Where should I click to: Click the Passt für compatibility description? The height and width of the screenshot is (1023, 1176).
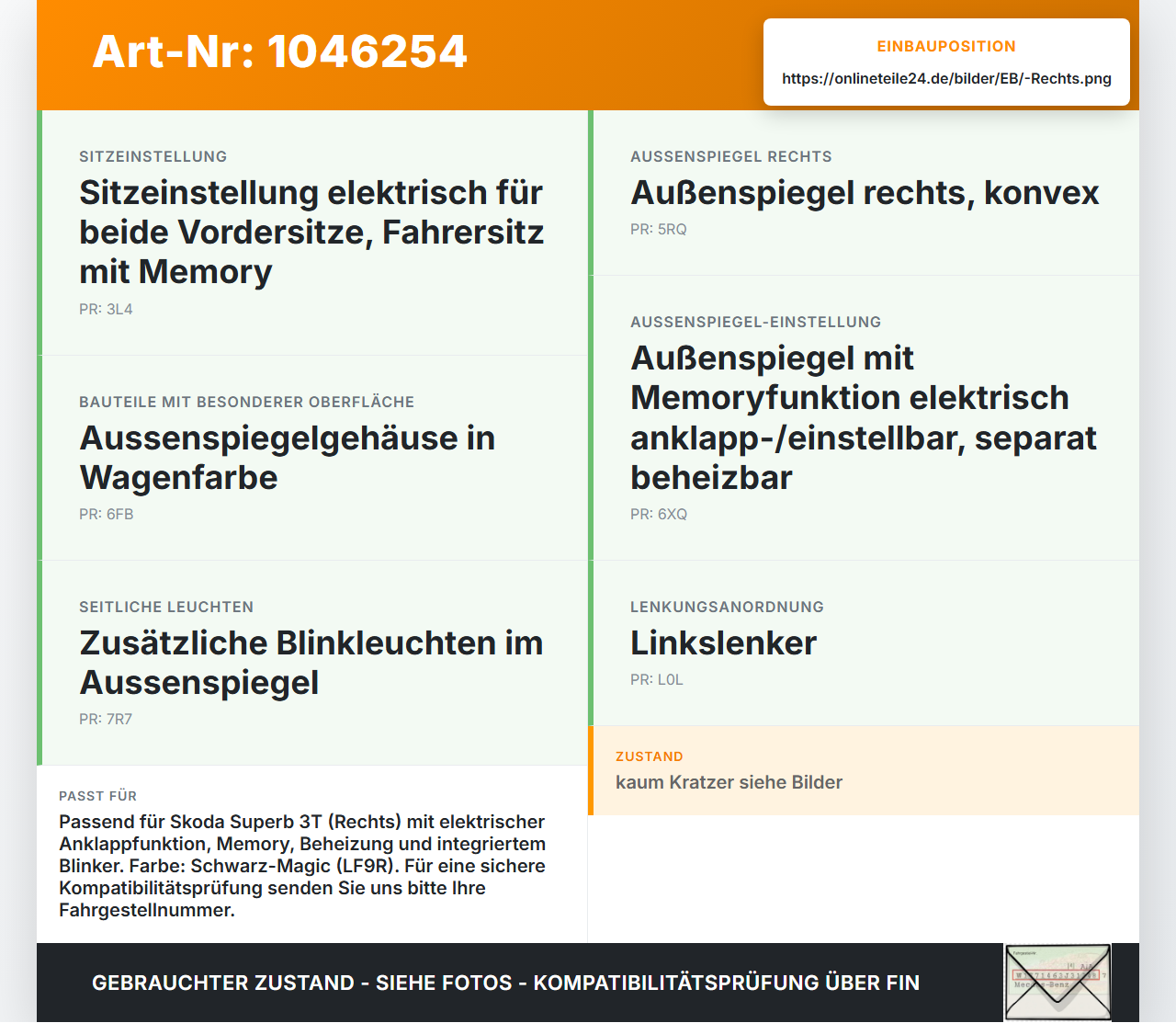[302, 866]
